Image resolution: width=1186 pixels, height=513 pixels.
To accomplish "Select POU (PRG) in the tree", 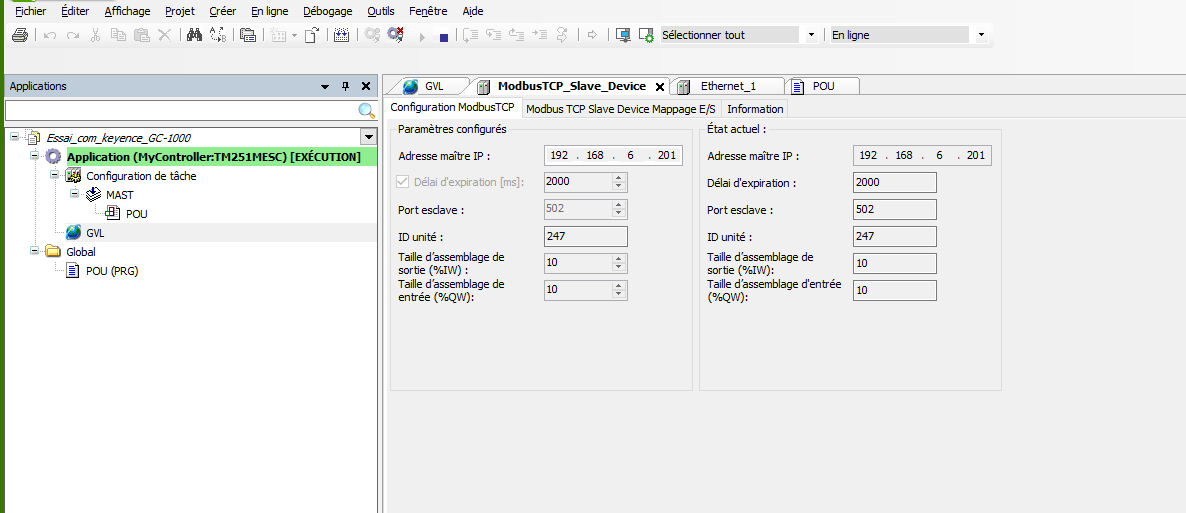I will click(x=111, y=271).
